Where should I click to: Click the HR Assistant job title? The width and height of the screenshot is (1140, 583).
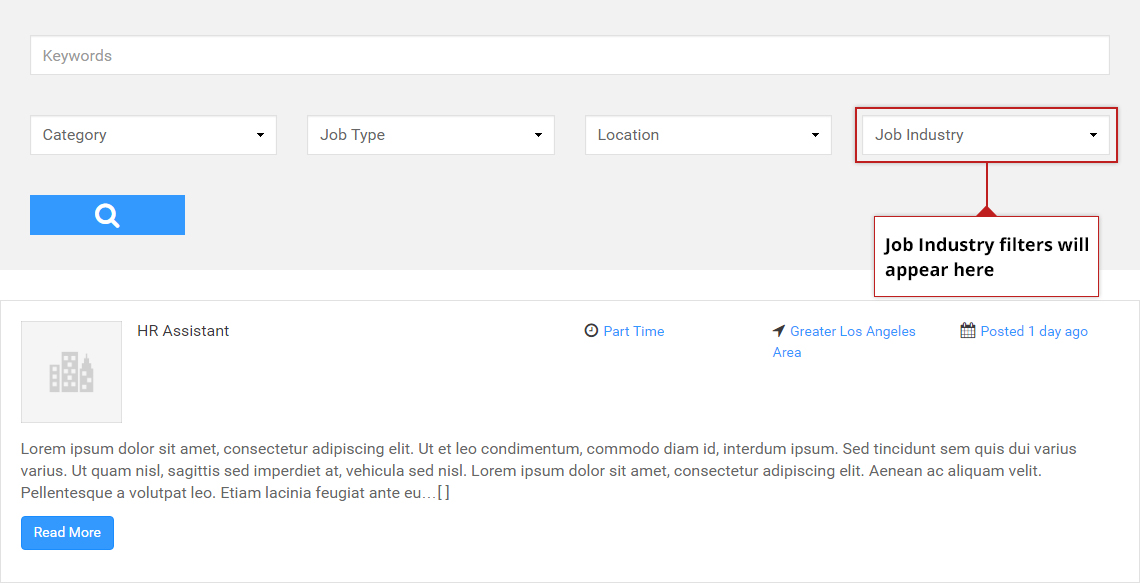pyautogui.click(x=183, y=330)
